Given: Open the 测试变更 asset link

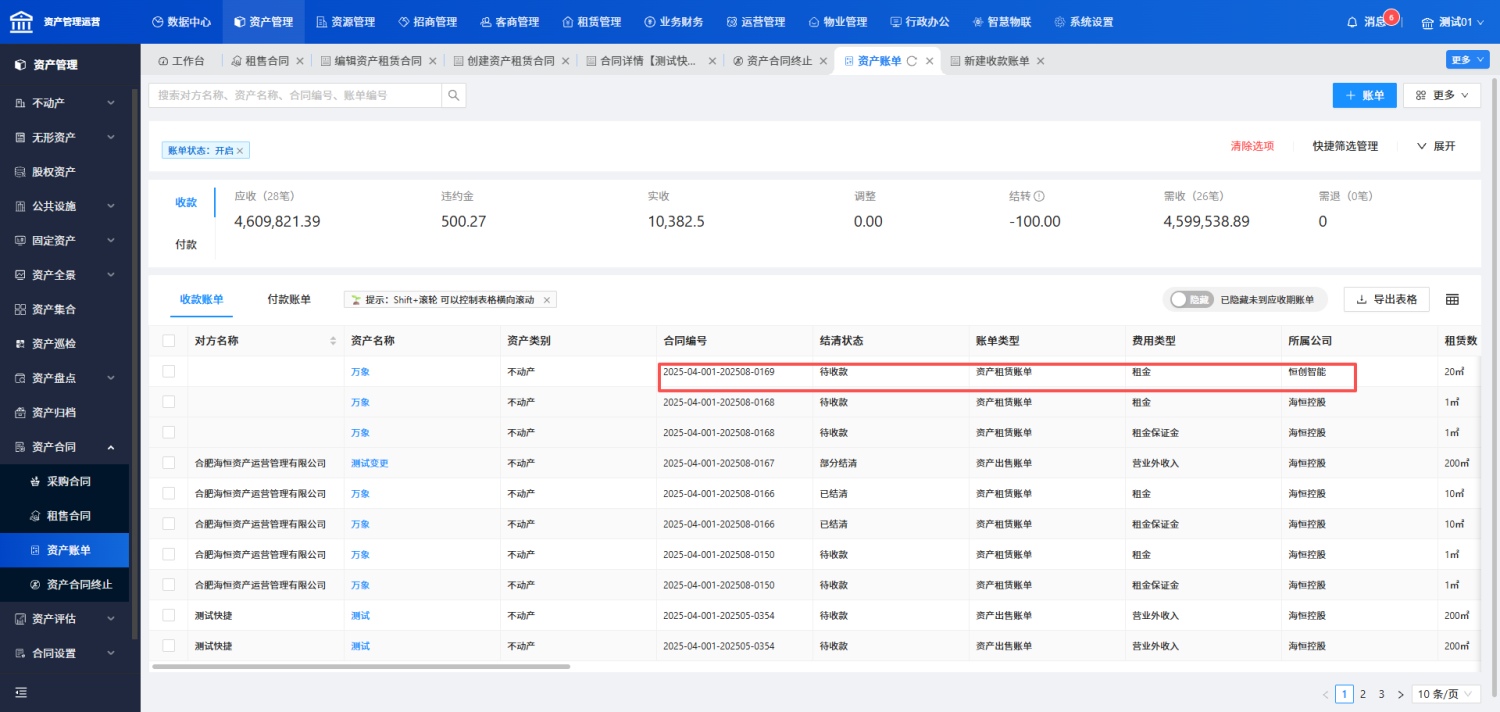Looking at the screenshot, I should pyautogui.click(x=369, y=463).
